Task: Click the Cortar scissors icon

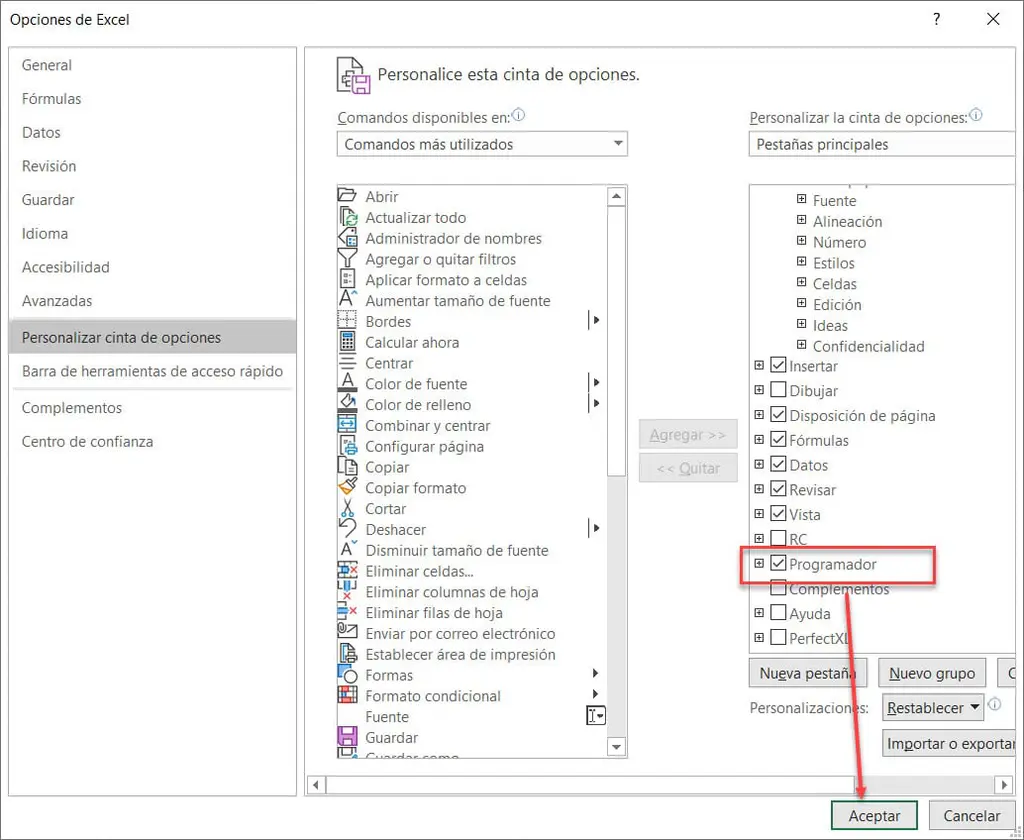Action: pos(348,508)
